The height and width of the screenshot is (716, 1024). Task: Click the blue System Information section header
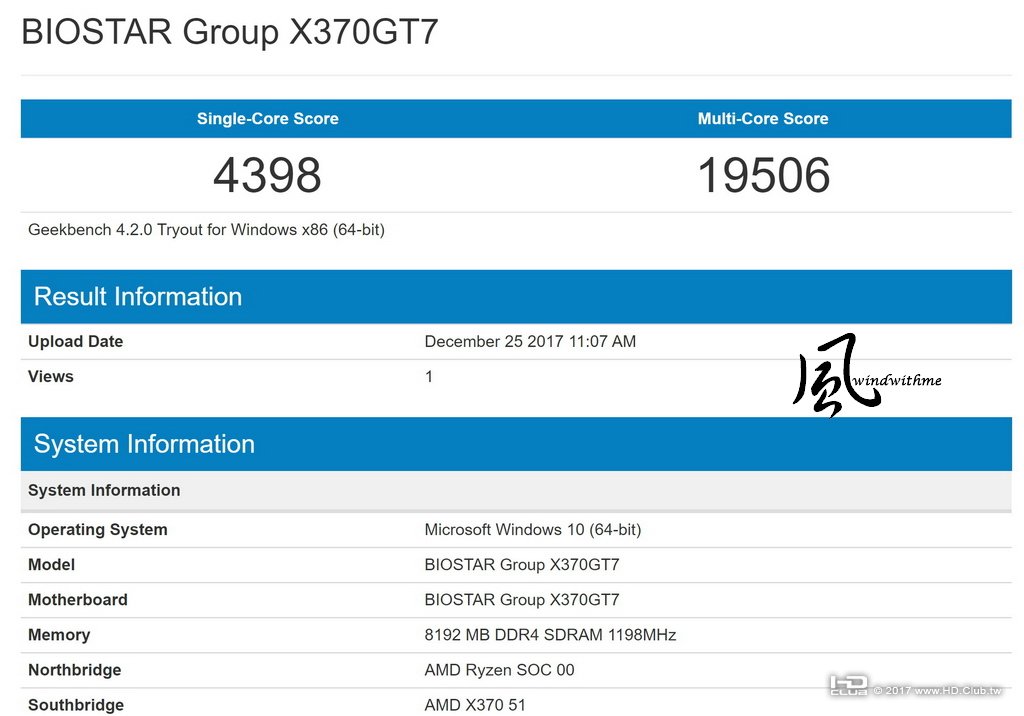point(516,444)
